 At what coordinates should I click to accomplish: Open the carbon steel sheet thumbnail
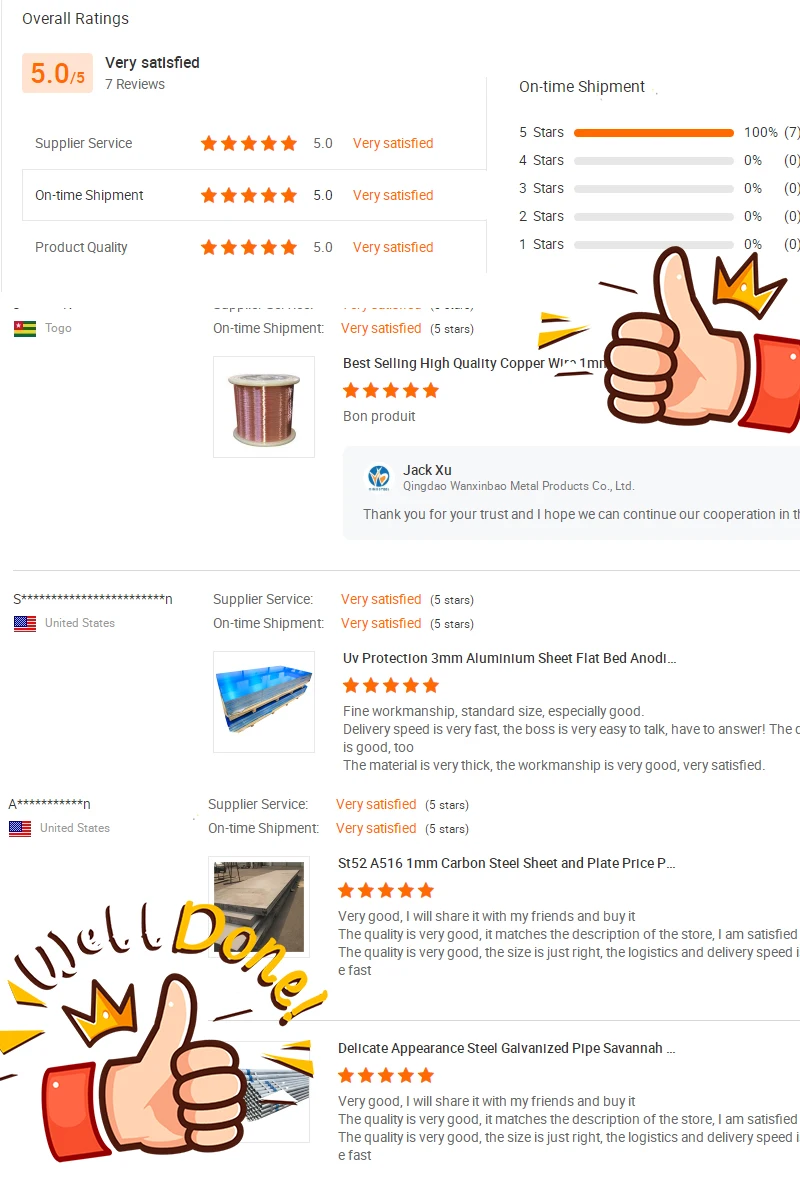tap(259, 906)
